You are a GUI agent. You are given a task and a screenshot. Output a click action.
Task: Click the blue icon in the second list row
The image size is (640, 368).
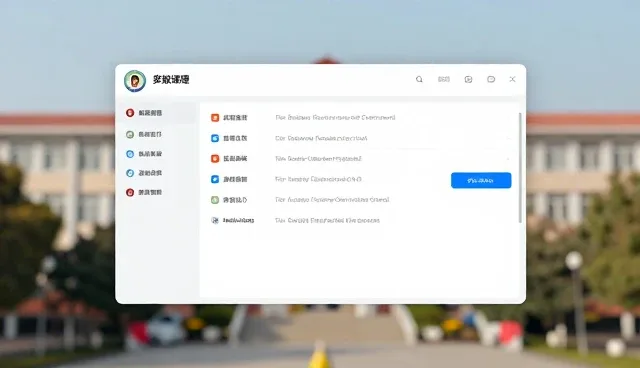(215, 138)
